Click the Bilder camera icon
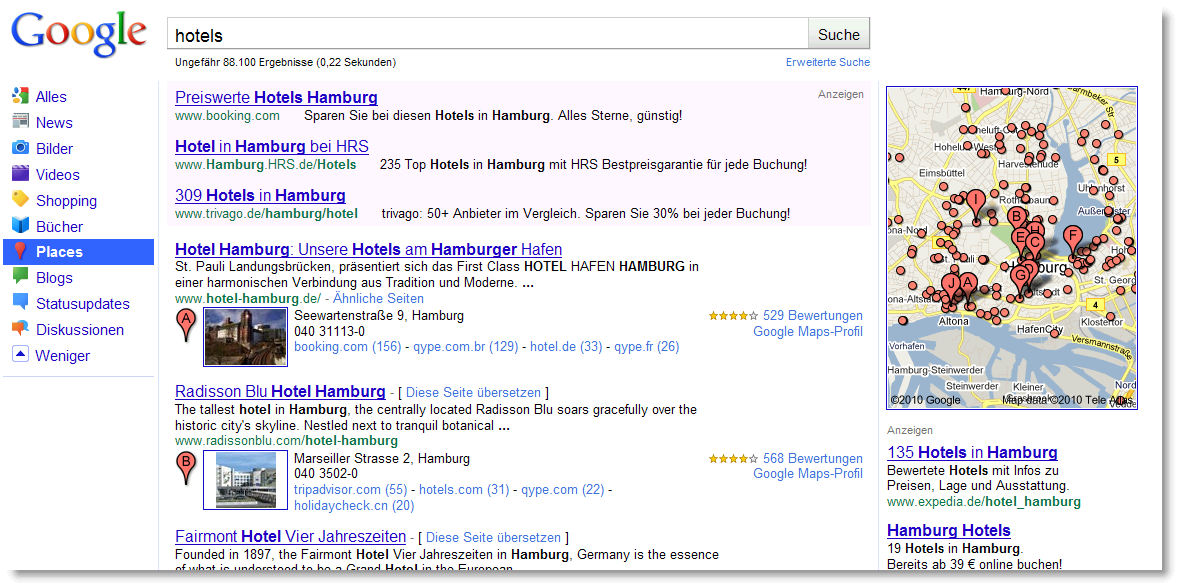 click(x=20, y=148)
